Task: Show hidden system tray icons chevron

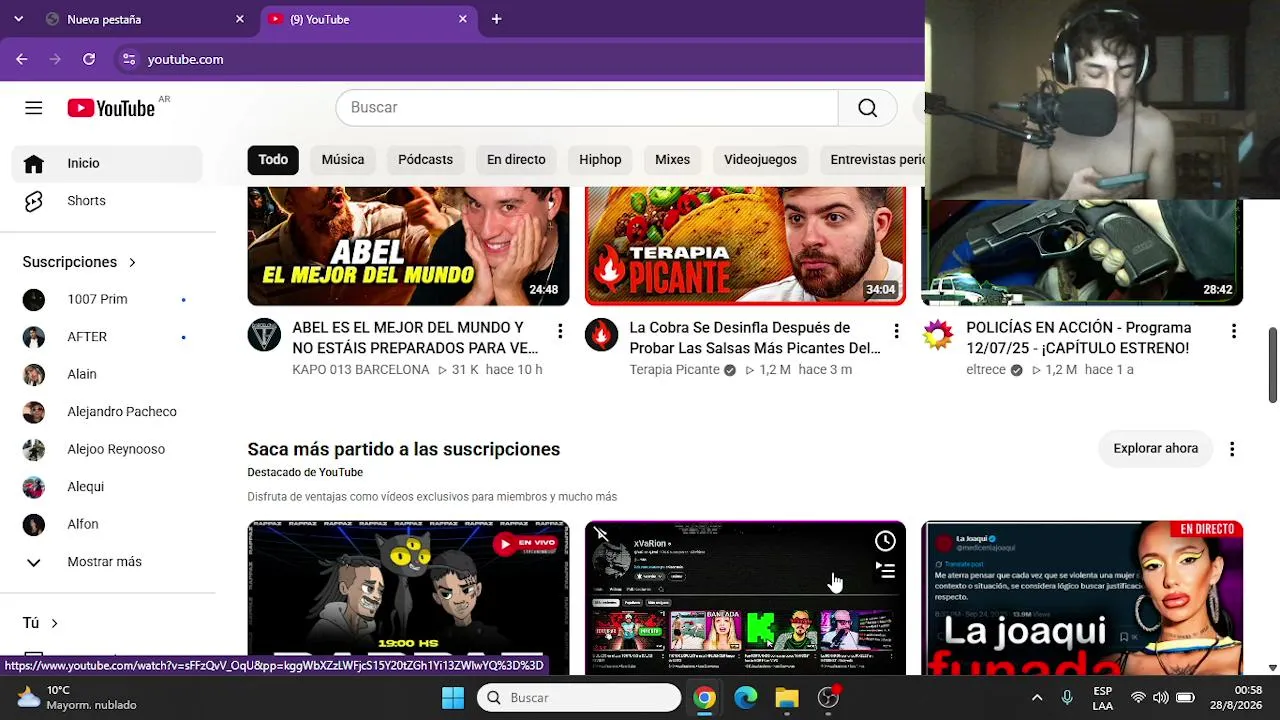Action: (x=1037, y=697)
